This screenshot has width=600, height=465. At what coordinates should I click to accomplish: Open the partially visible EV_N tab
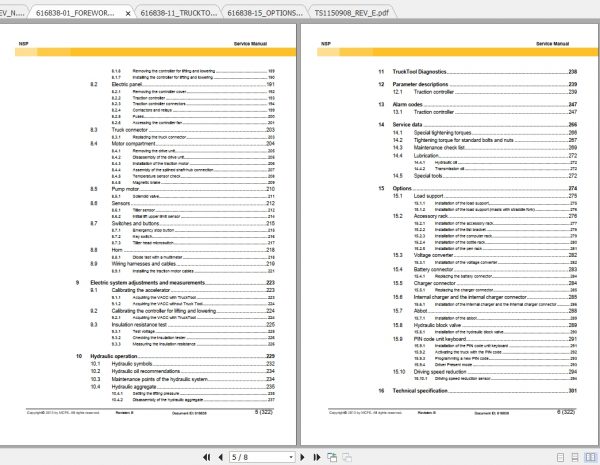click(12, 13)
